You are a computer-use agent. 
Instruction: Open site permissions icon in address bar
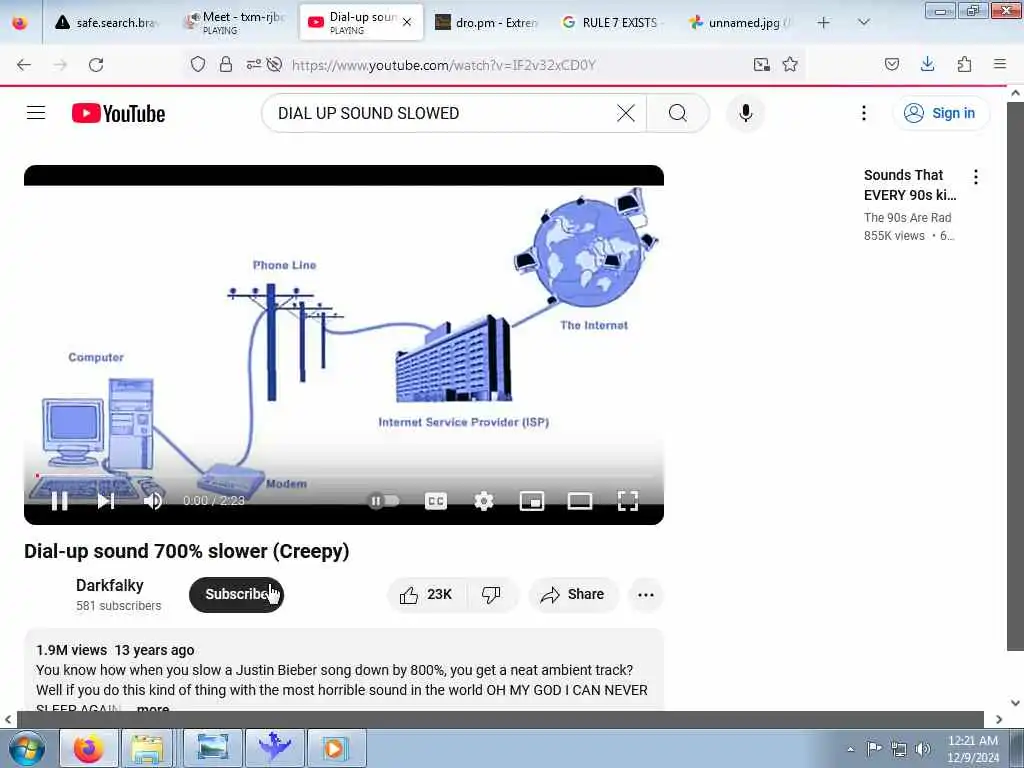[253, 64]
